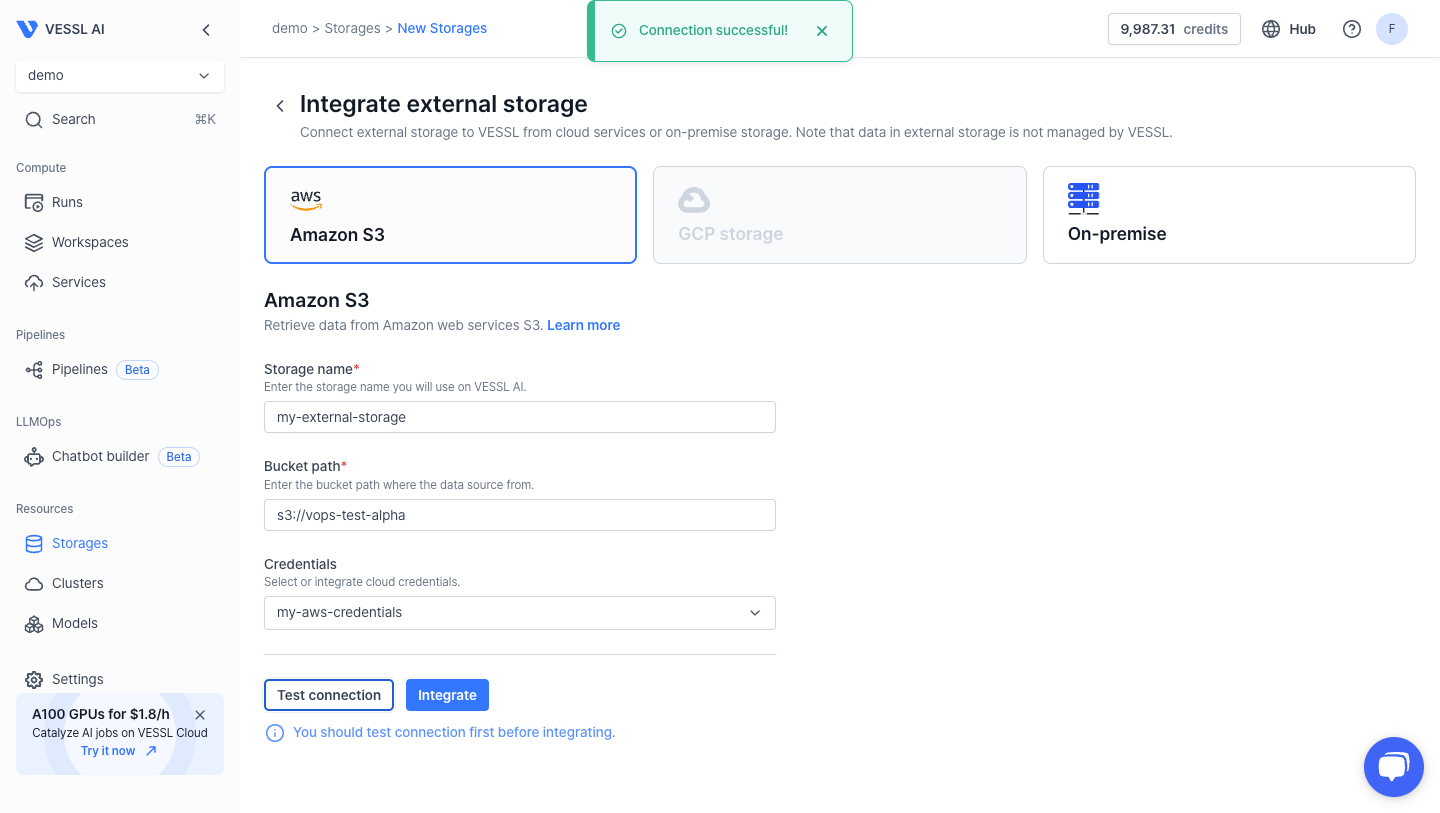The image size is (1440, 813).
Task: Expand the Credentials dropdown
Action: (x=520, y=612)
